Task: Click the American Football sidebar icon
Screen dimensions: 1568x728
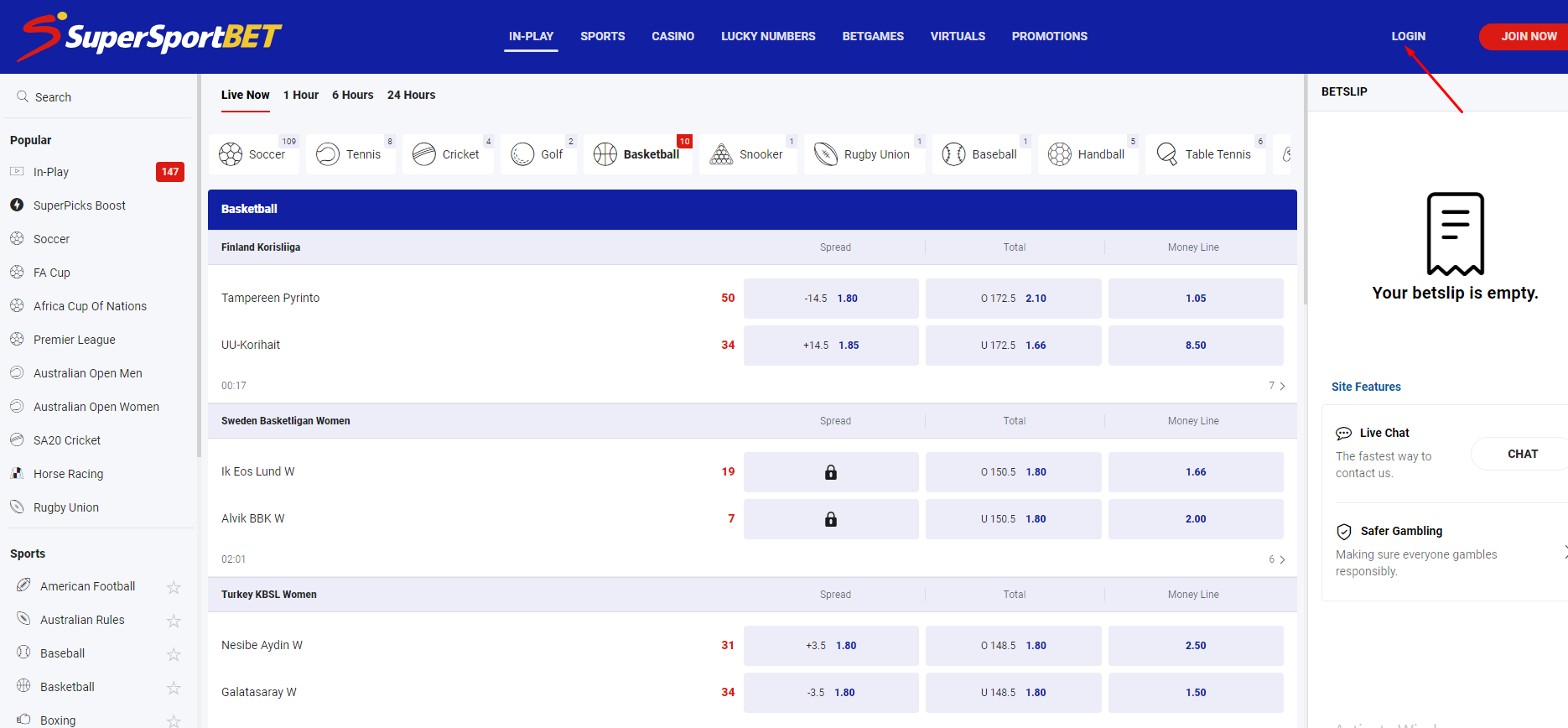Action: coord(23,585)
